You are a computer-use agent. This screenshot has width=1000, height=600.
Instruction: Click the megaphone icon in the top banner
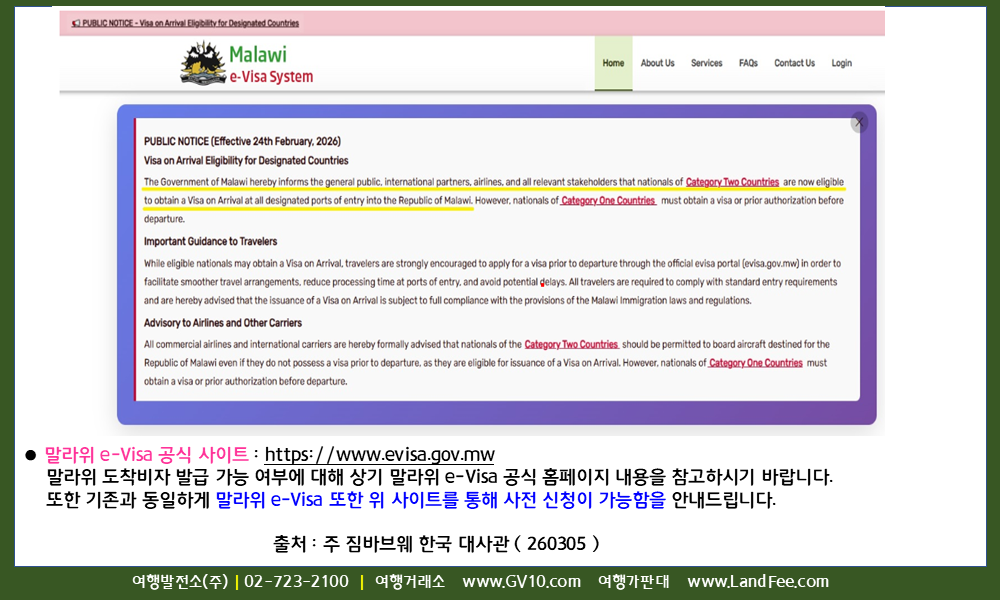(x=76, y=23)
